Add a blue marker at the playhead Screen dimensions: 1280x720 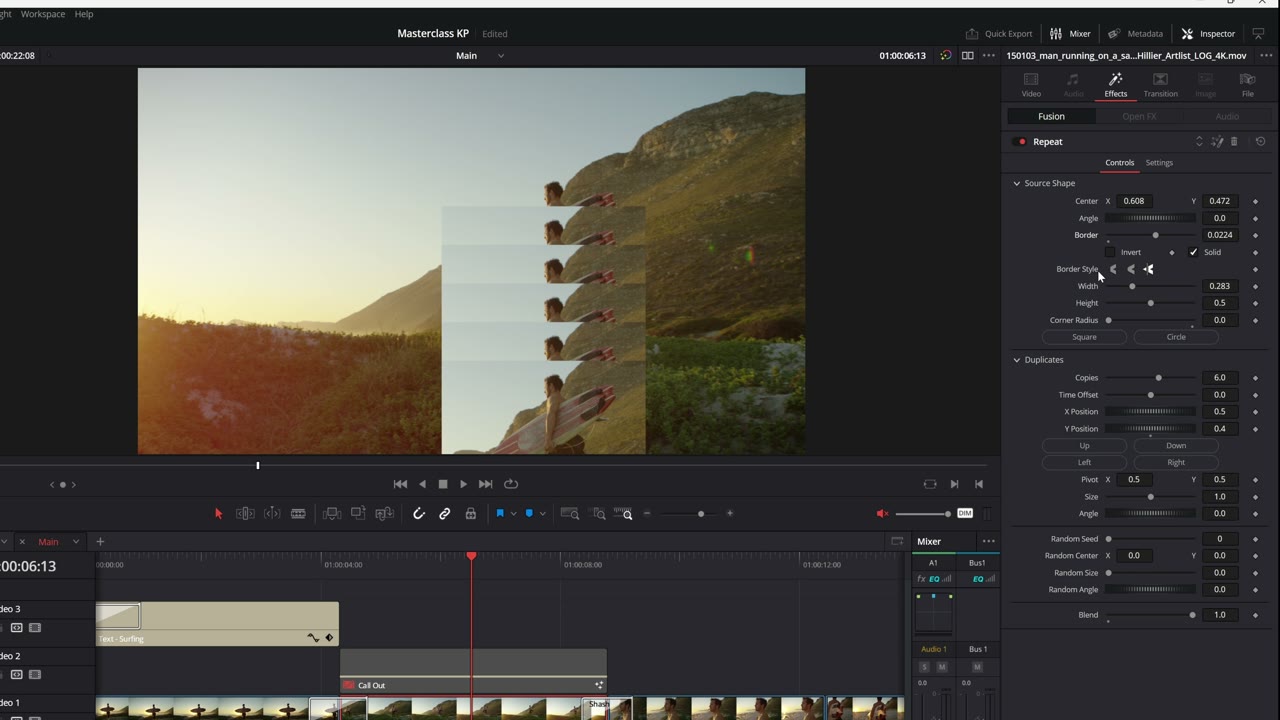coord(529,513)
